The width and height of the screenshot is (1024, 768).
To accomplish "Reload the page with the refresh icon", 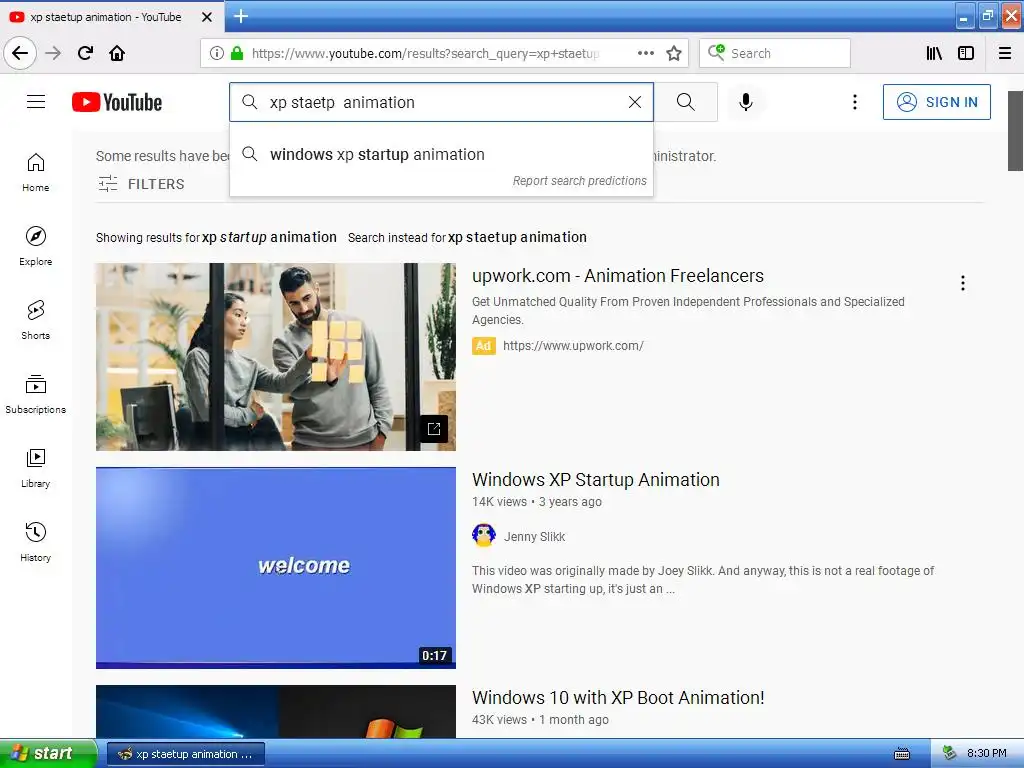I will [x=86, y=53].
